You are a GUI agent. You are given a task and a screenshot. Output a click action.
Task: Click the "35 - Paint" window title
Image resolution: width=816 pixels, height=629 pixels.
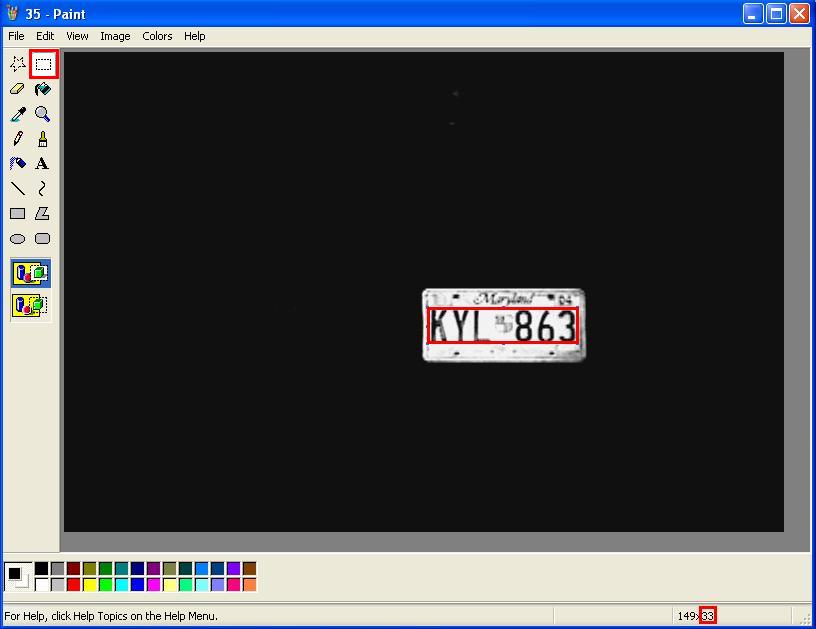coord(55,14)
